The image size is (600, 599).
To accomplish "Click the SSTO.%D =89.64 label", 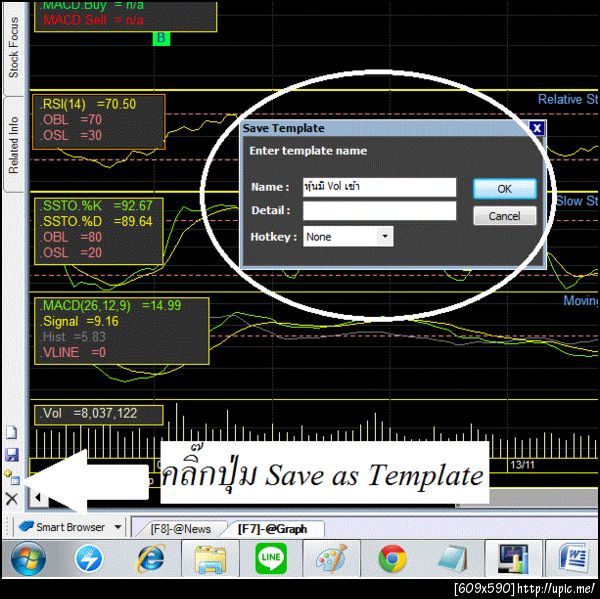I will [x=97, y=221].
